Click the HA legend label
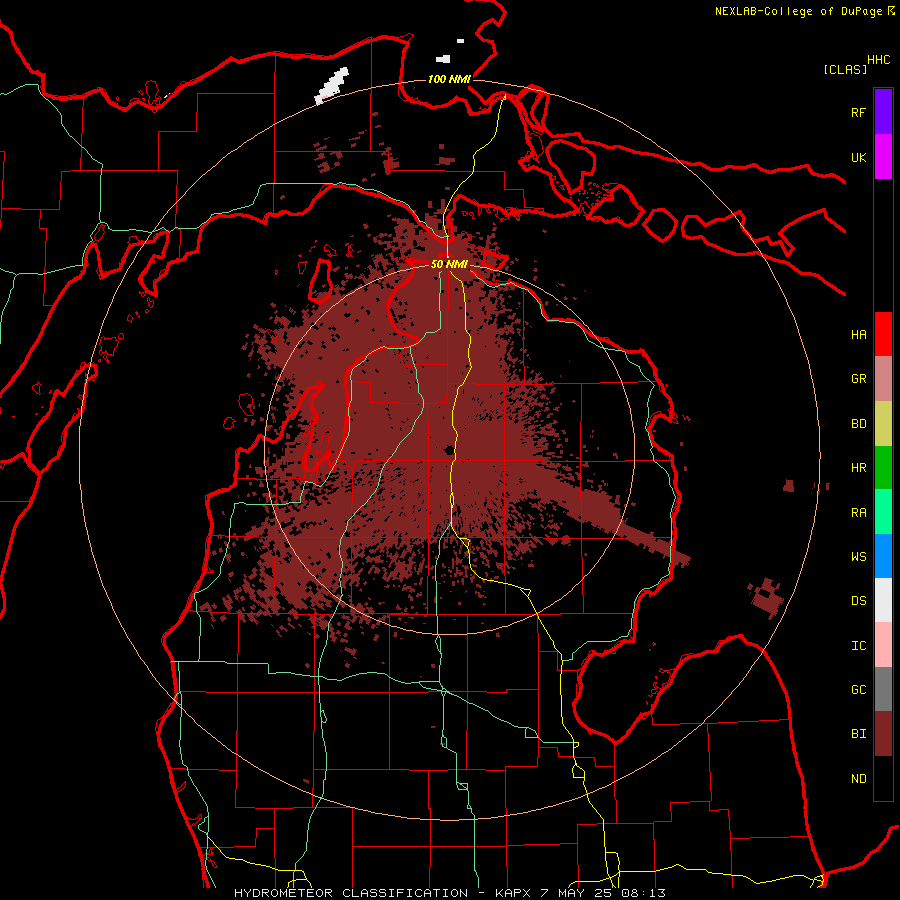 [x=858, y=335]
